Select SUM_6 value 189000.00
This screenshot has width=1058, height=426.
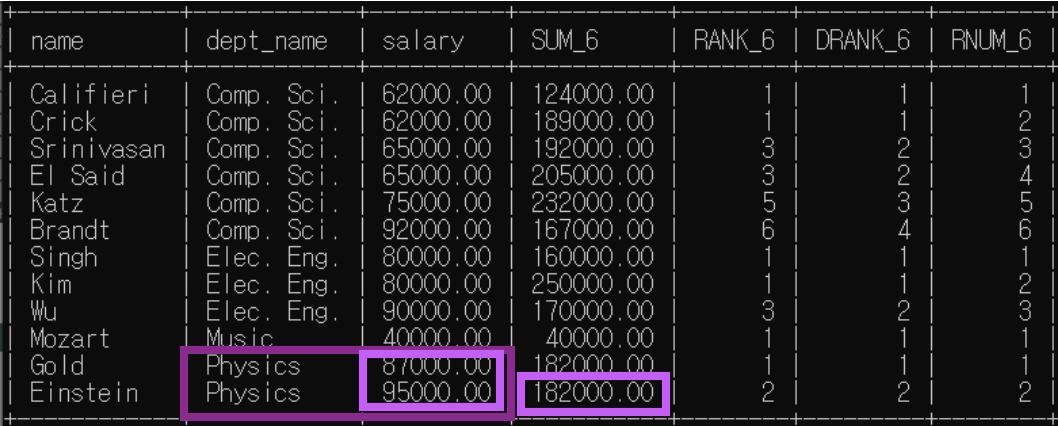click(x=593, y=122)
